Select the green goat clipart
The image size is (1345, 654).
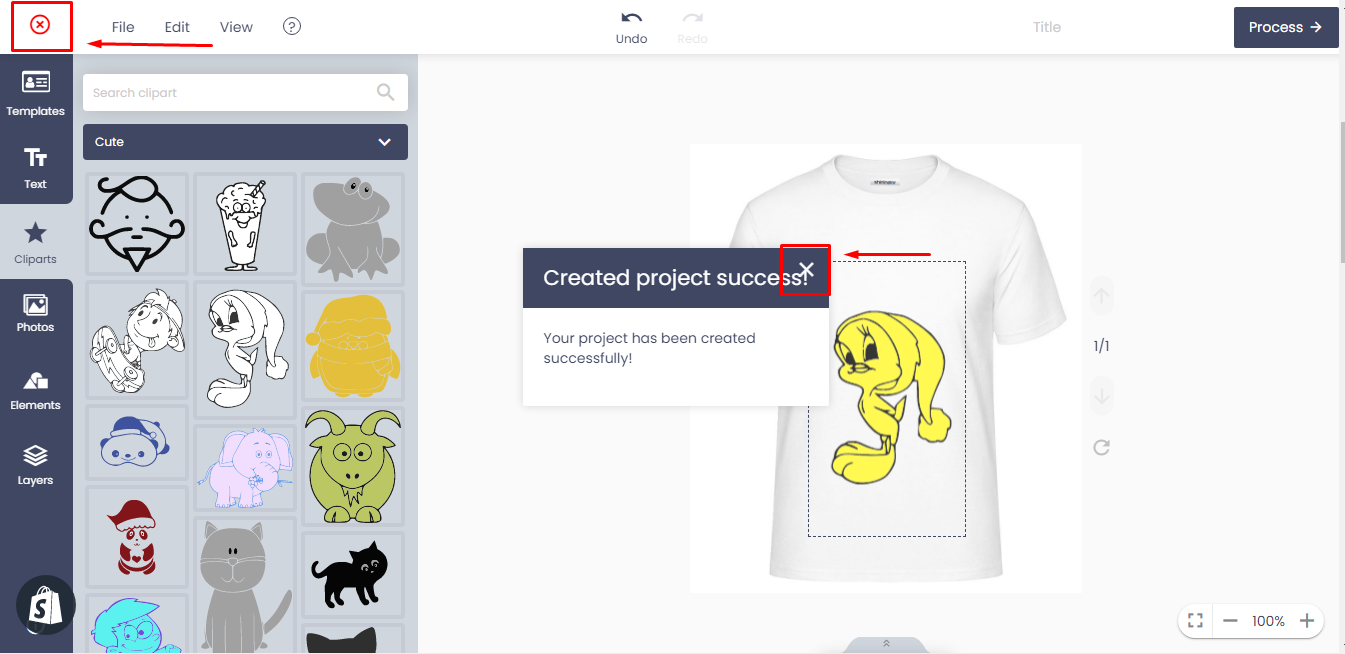[x=353, y=465]
